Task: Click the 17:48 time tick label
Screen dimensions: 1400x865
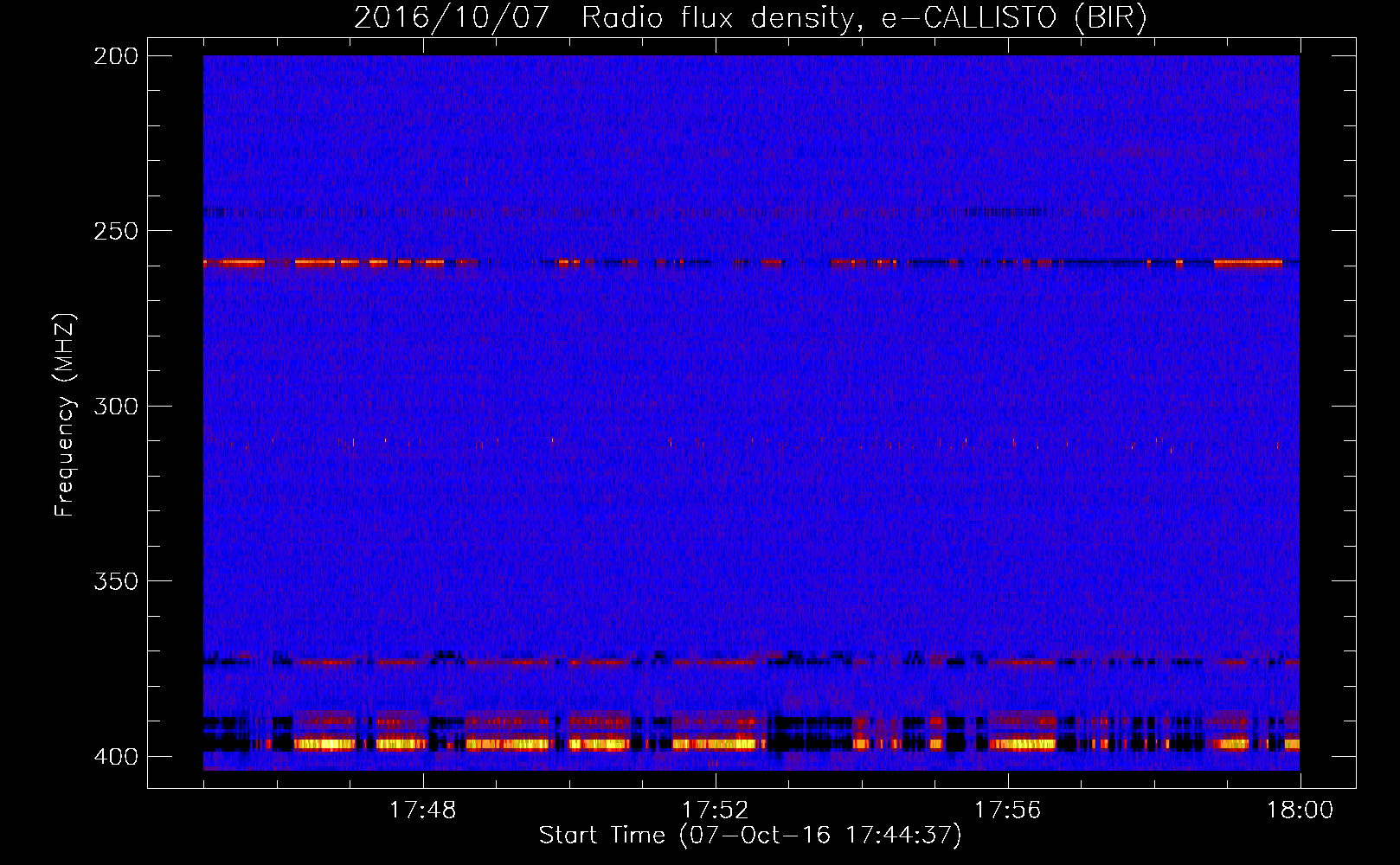Action: tap(423, 811)
